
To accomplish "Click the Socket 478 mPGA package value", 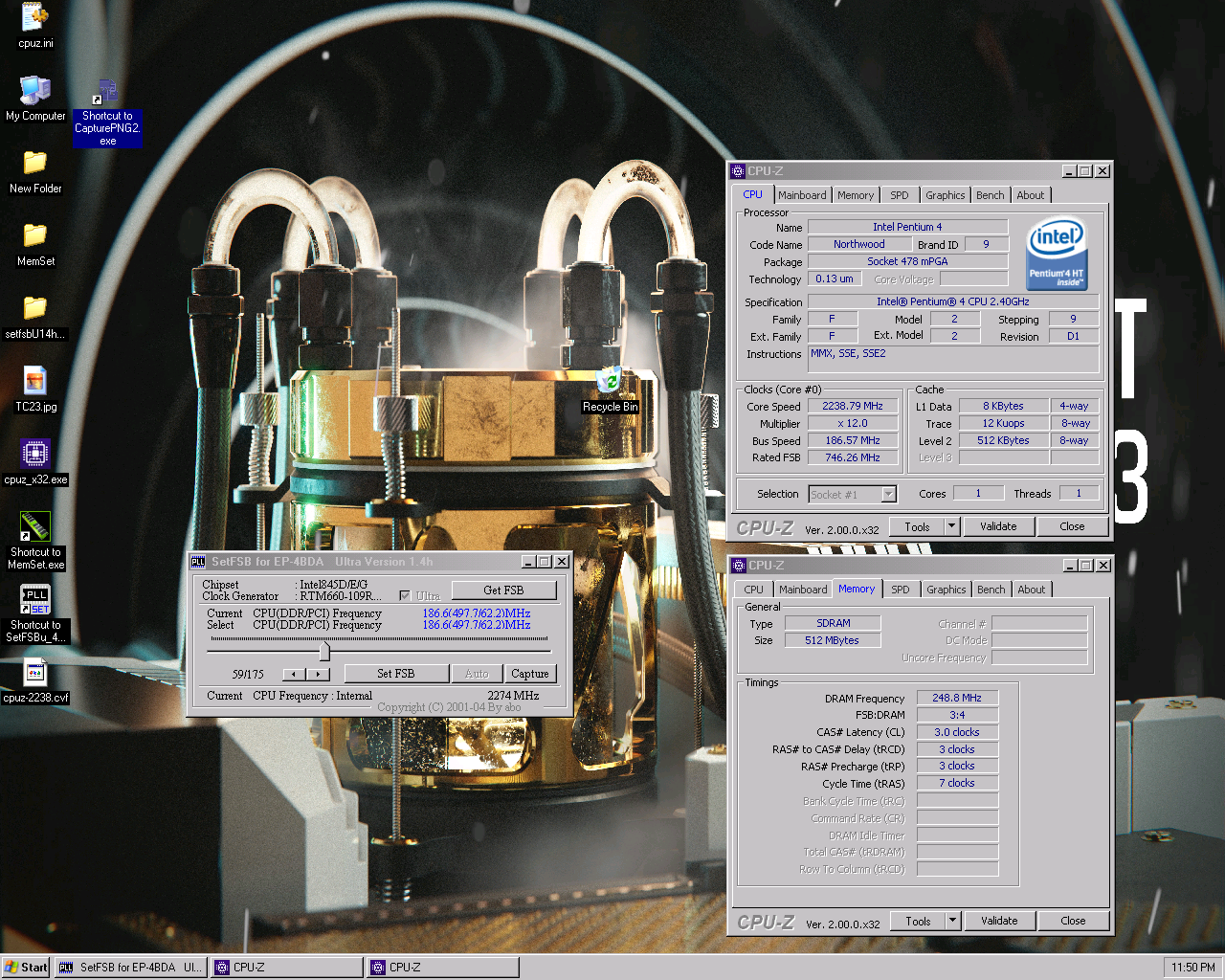I will pos(907,261).
